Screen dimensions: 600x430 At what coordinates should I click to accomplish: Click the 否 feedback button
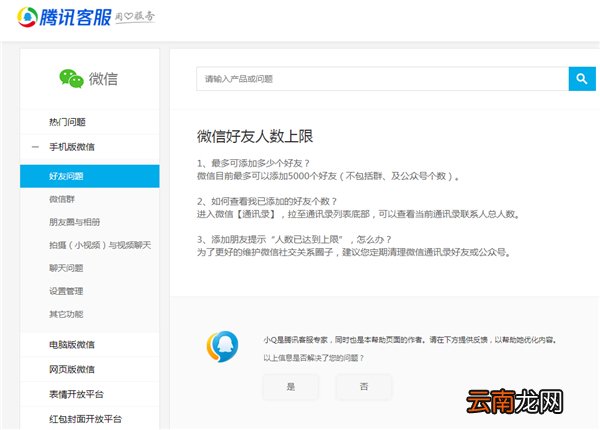tap(364, 387)
